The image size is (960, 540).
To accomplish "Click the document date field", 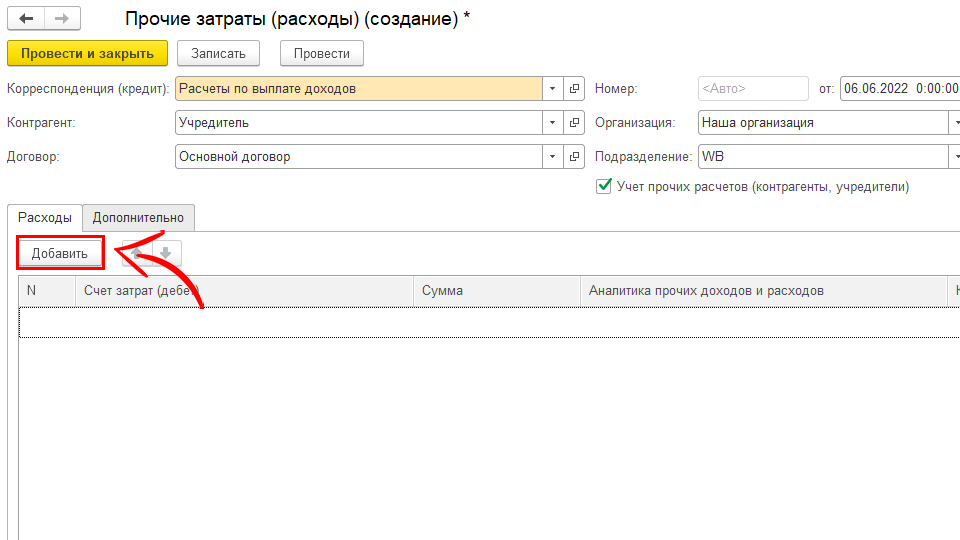I will click(x=899, y=89).
